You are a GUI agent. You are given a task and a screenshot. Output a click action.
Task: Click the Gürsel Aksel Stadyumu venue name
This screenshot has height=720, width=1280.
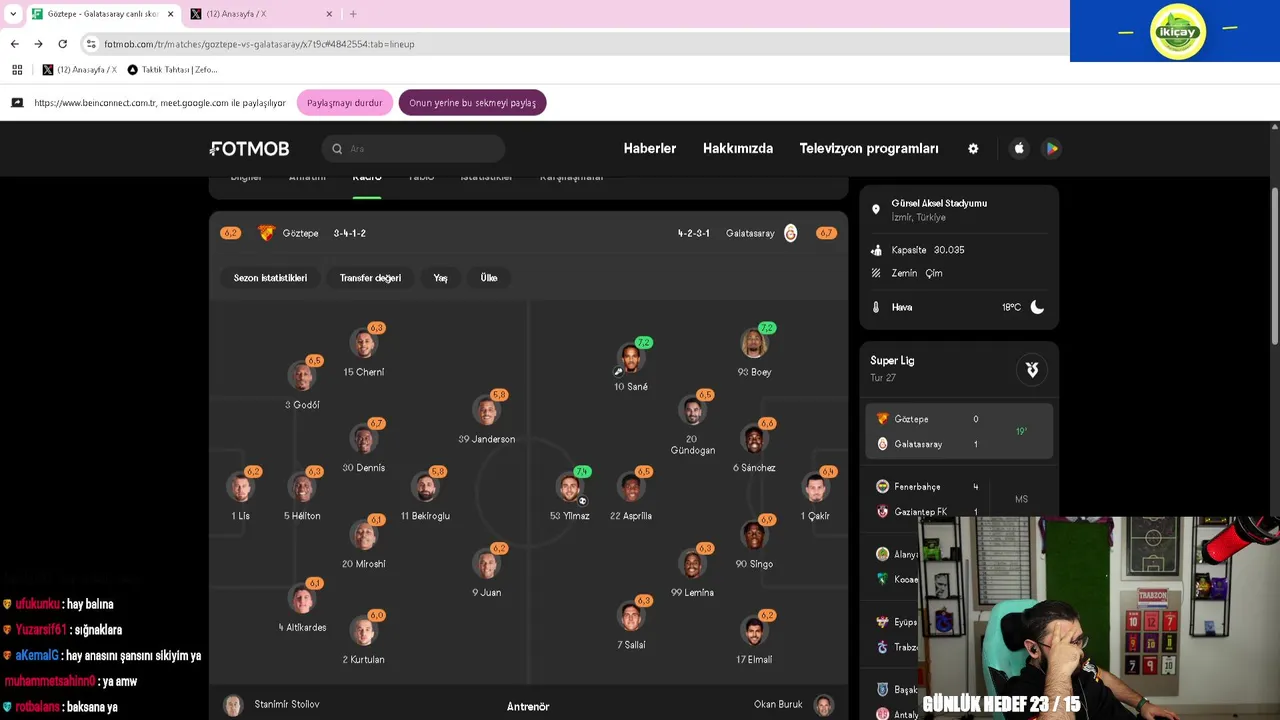tap(939, 203)
